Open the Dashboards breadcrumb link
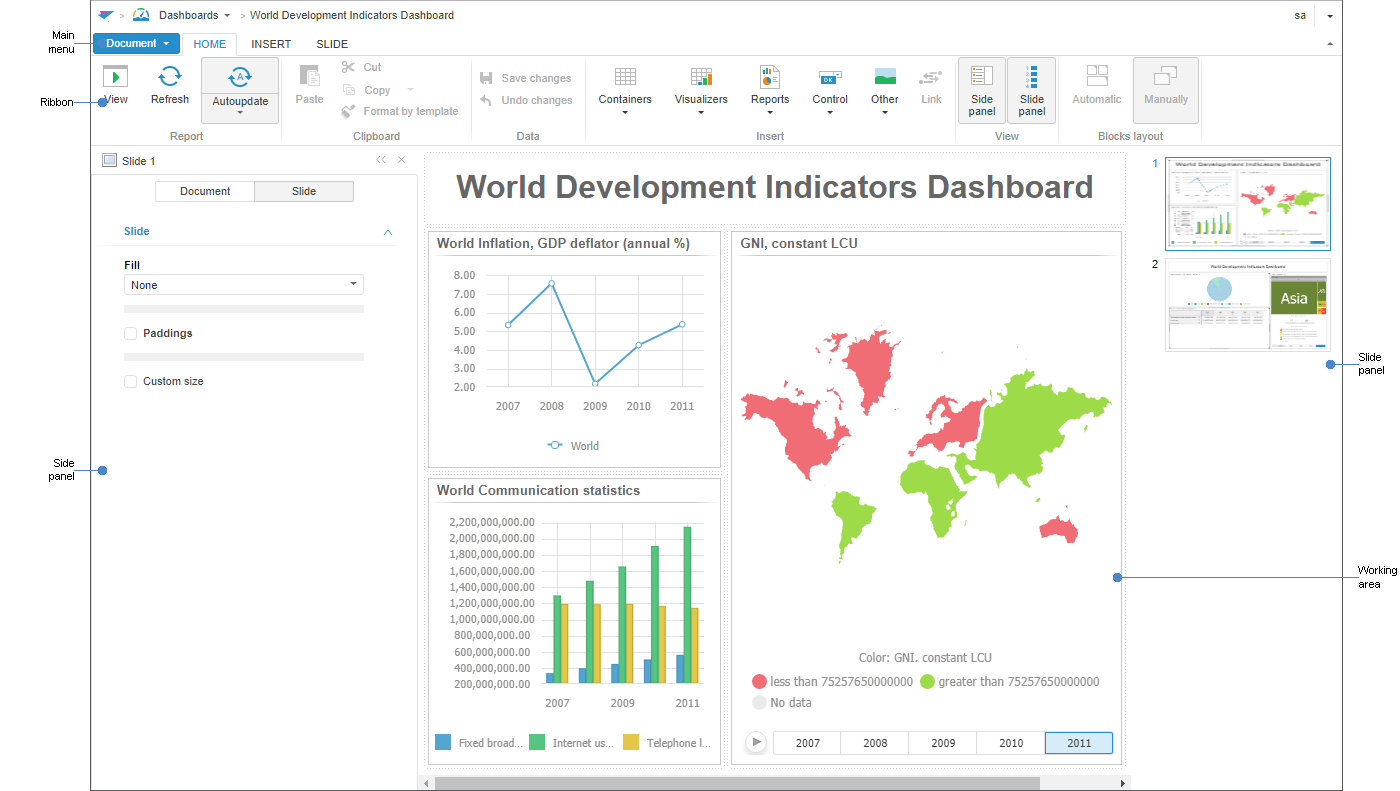This screenshot has width=1400, height=791. 188,15
